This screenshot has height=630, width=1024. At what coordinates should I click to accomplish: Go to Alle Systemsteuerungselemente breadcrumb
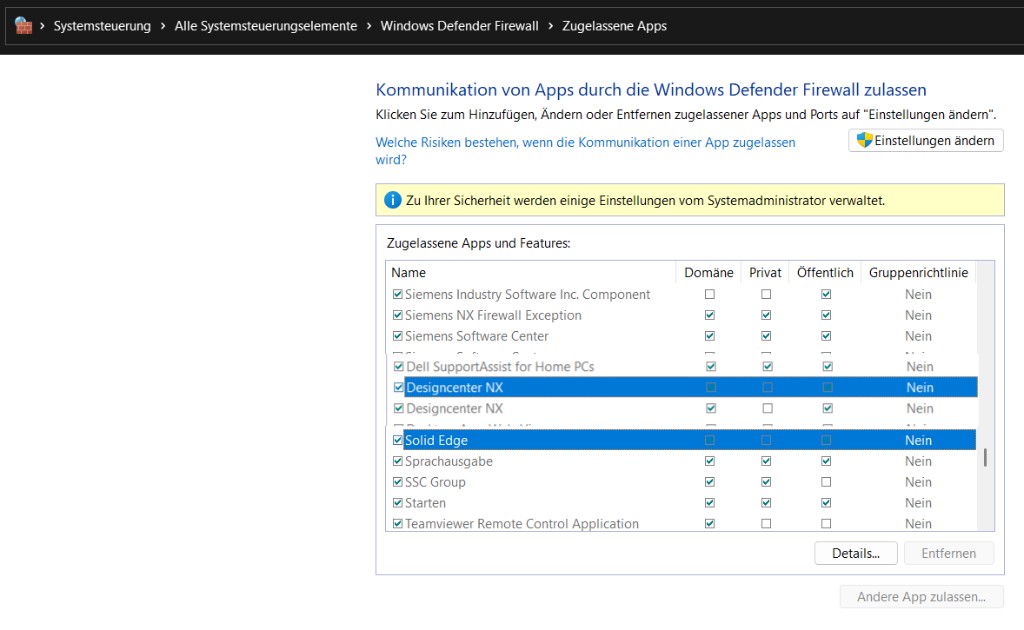coord(266,26)
